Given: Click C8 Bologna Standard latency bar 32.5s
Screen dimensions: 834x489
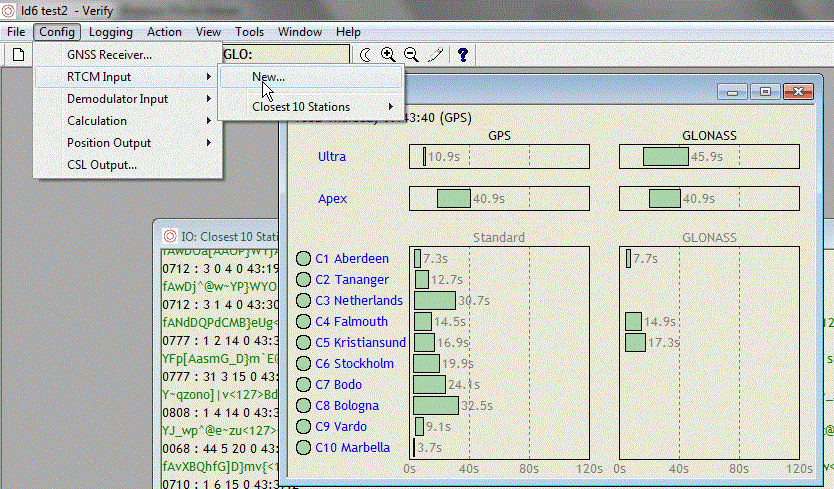Looking at the screenshot, I should pos(436,405).
